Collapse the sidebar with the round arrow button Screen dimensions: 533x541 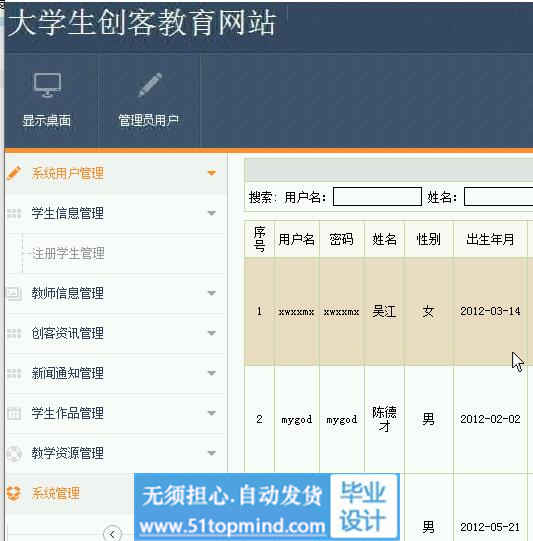click(x=112, y=534)
